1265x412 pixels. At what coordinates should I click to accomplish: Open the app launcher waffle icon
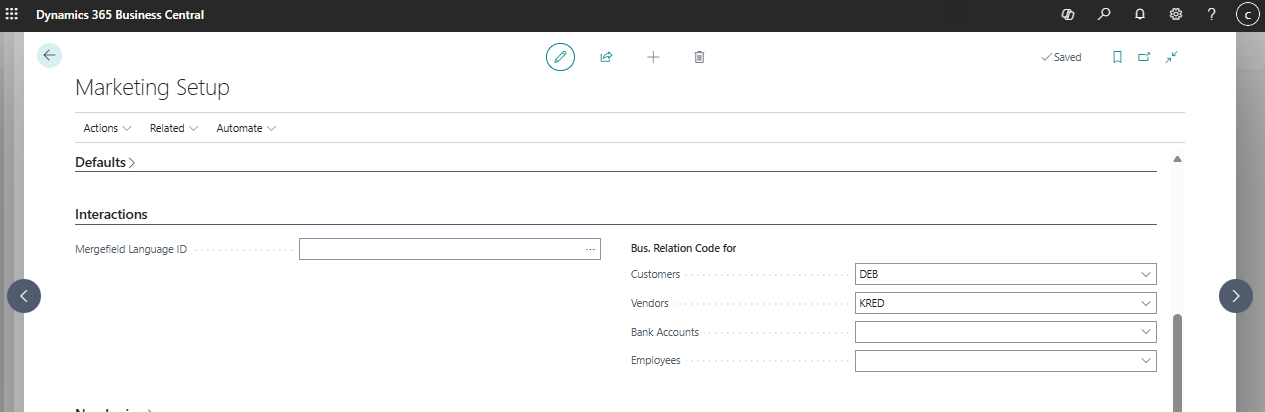[12, 15]
